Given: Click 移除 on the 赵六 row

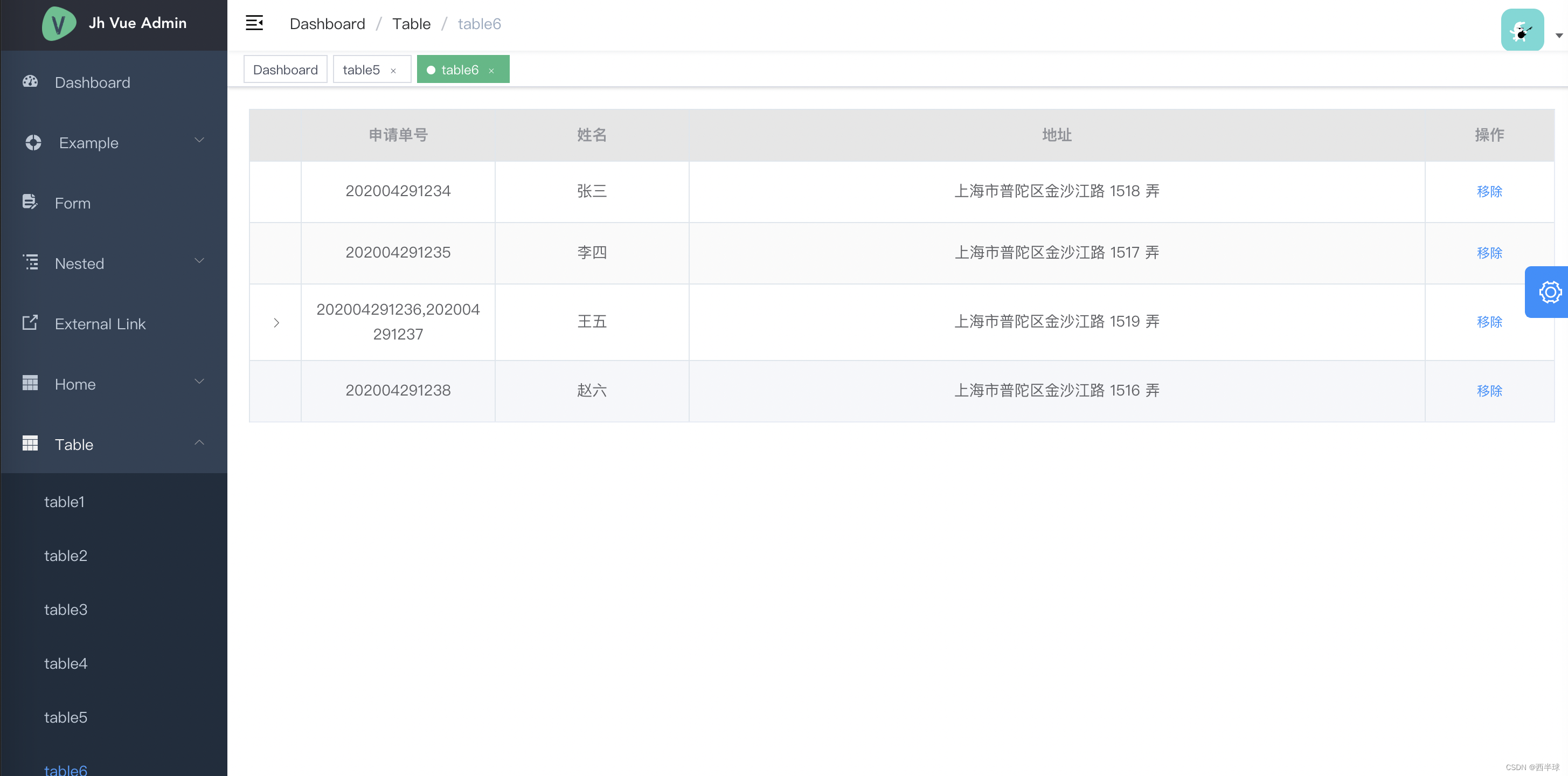Looking at the screenshot, I should (1489, 390).
